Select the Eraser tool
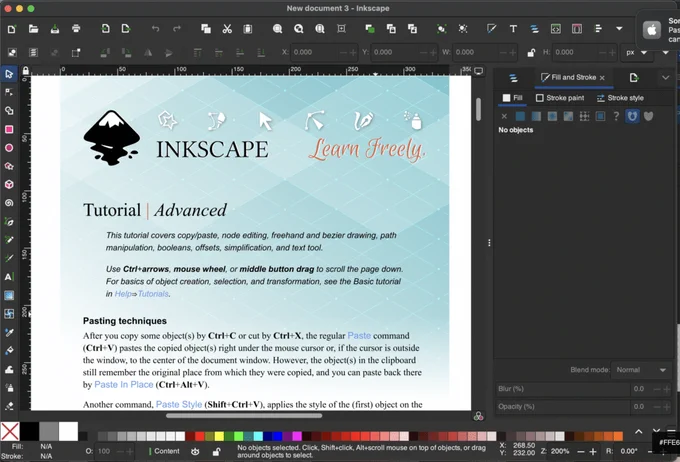Screen dimensions: 680x462 click(x=9, y=406)
